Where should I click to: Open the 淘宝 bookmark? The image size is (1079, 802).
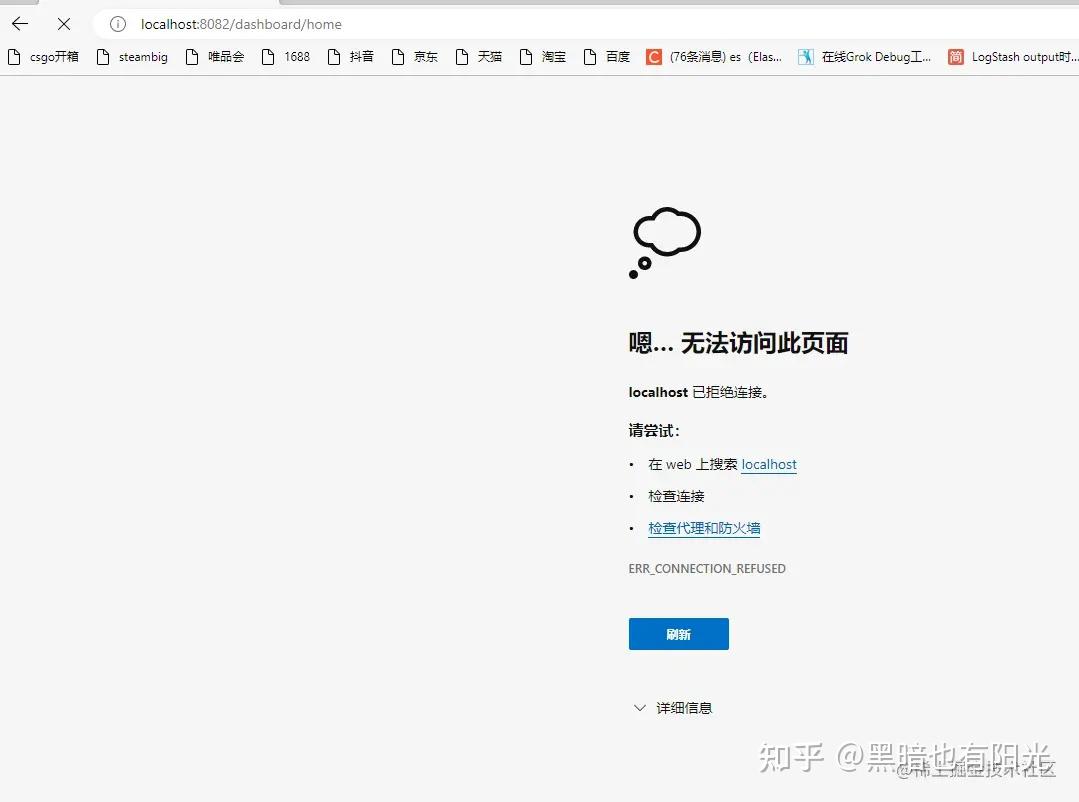click(x=550, y=57)
